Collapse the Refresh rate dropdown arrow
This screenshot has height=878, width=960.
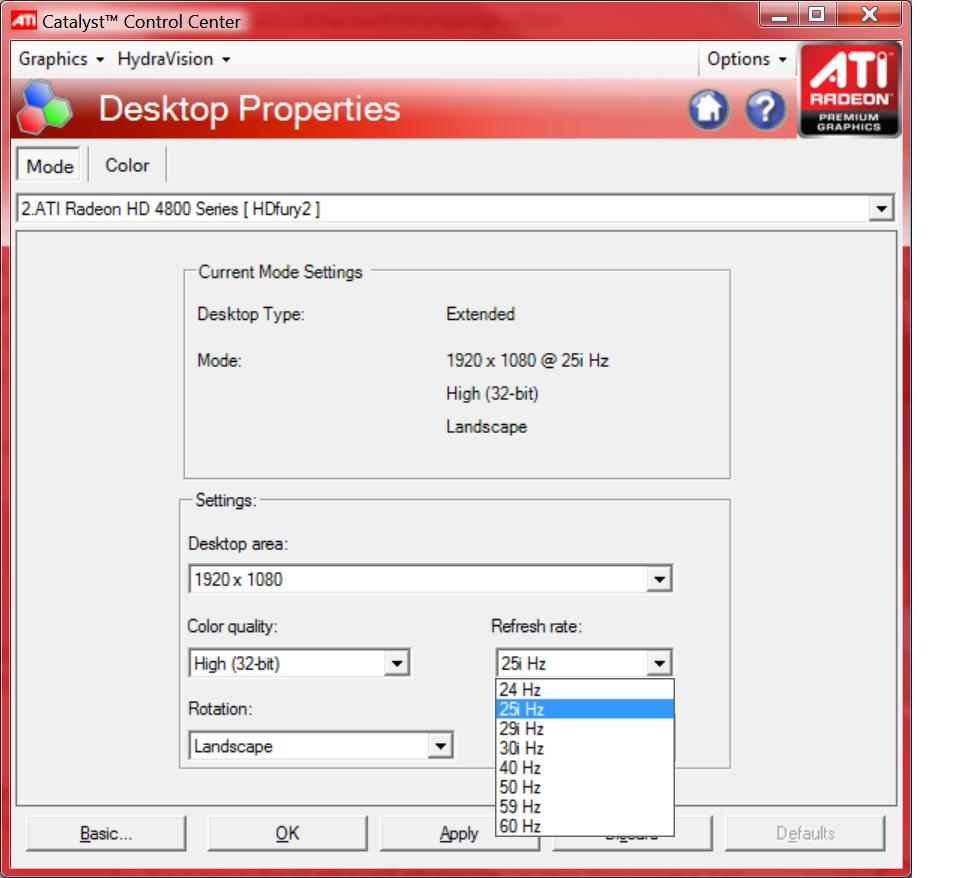click(659, 663)
